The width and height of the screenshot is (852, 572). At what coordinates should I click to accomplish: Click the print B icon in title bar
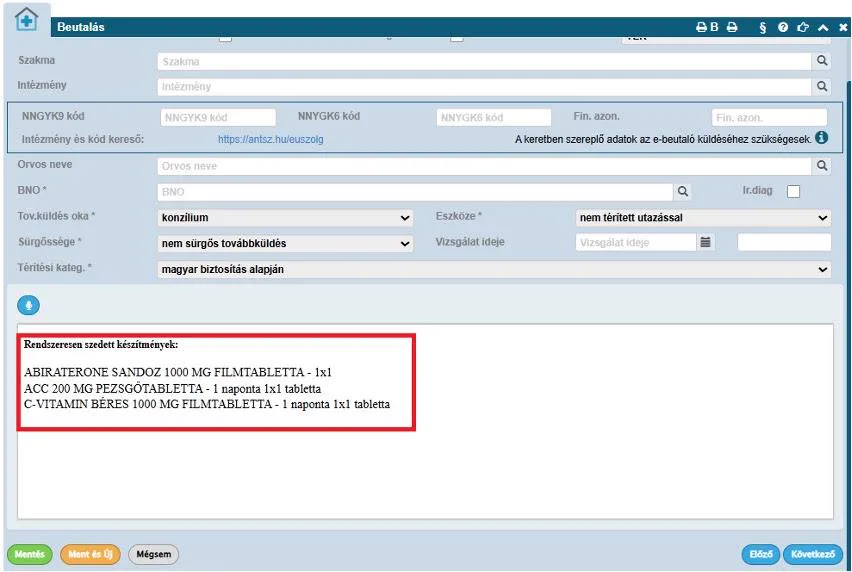coord(707,27)
